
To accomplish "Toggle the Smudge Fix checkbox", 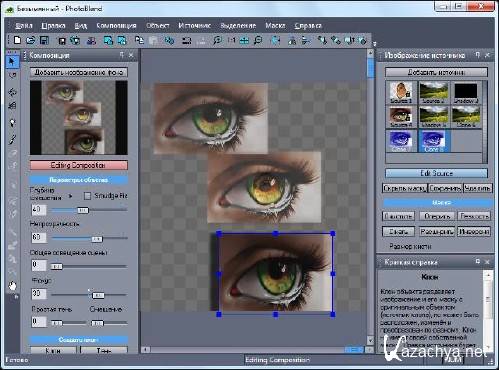I will click(x=87, y=196).
